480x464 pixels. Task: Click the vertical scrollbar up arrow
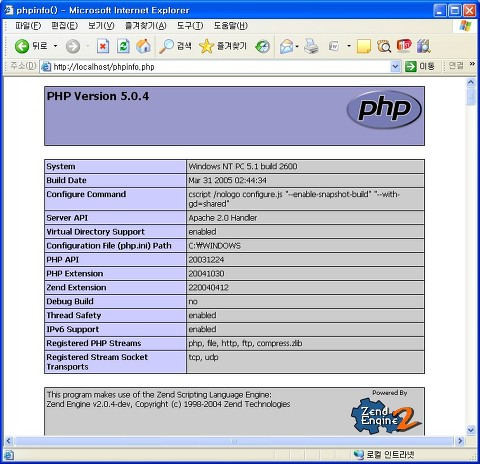click(471, 82)
